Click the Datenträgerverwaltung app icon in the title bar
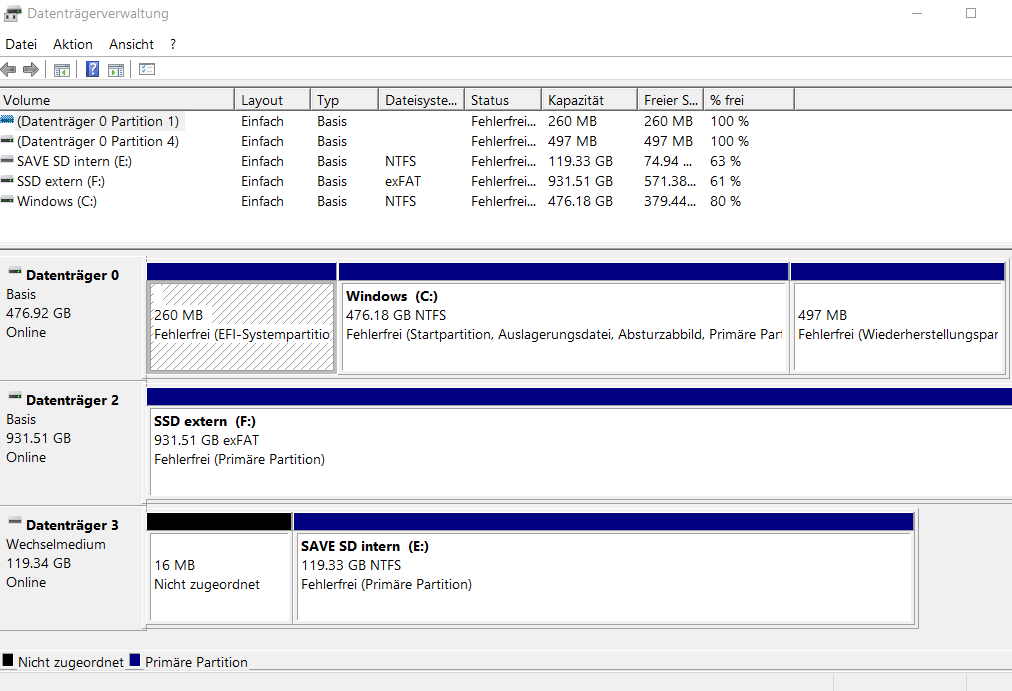The width and height of the screenshot is (1012, 691). [12, 14]
